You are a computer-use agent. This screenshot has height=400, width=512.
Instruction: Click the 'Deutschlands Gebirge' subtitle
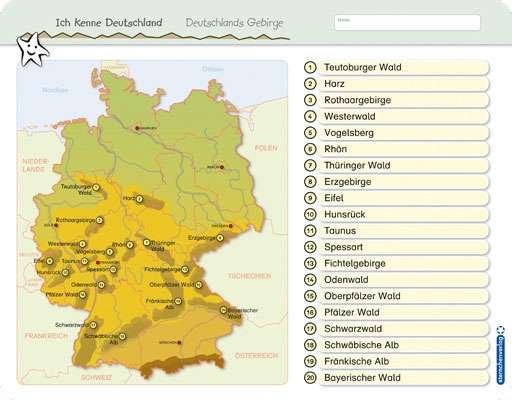(235, 23)
